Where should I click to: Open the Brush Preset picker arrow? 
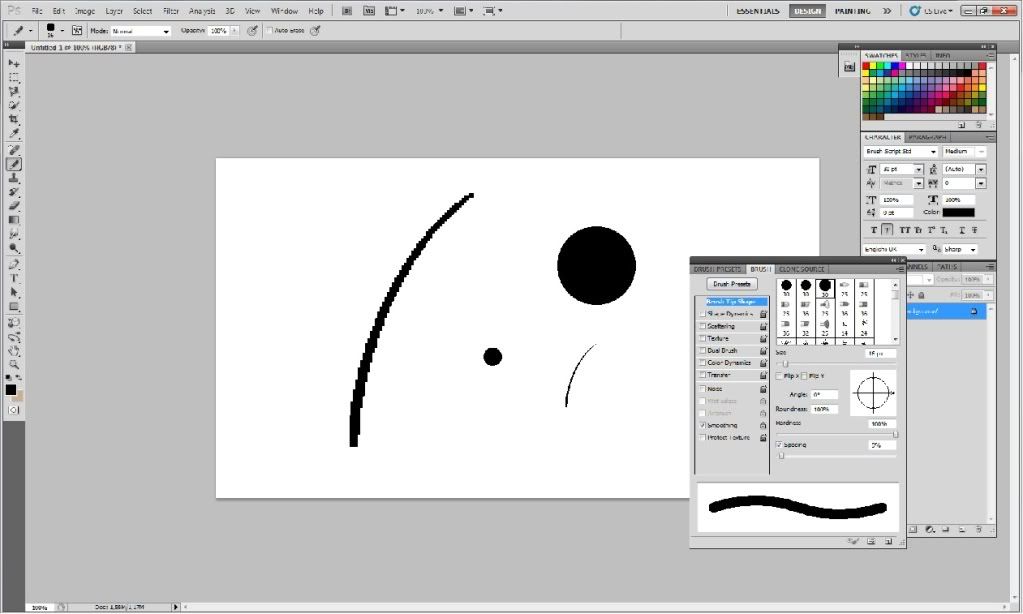(x=62, y=31)
